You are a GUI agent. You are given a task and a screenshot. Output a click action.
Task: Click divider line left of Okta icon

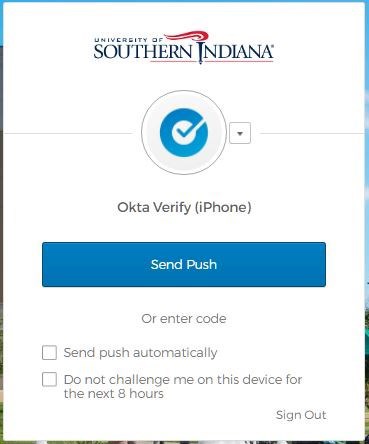pyautogui.click(x=68, y=133)
